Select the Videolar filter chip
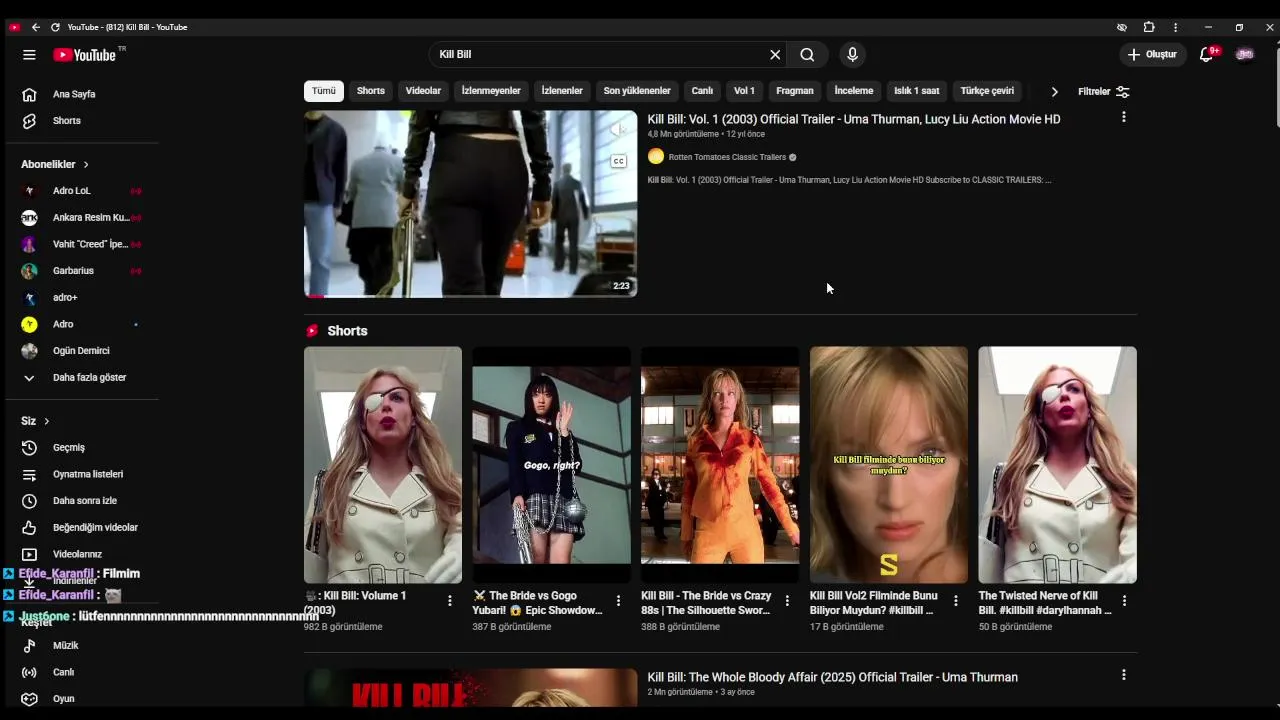This screenshot has width=1280, height=720. click(423, 91)
